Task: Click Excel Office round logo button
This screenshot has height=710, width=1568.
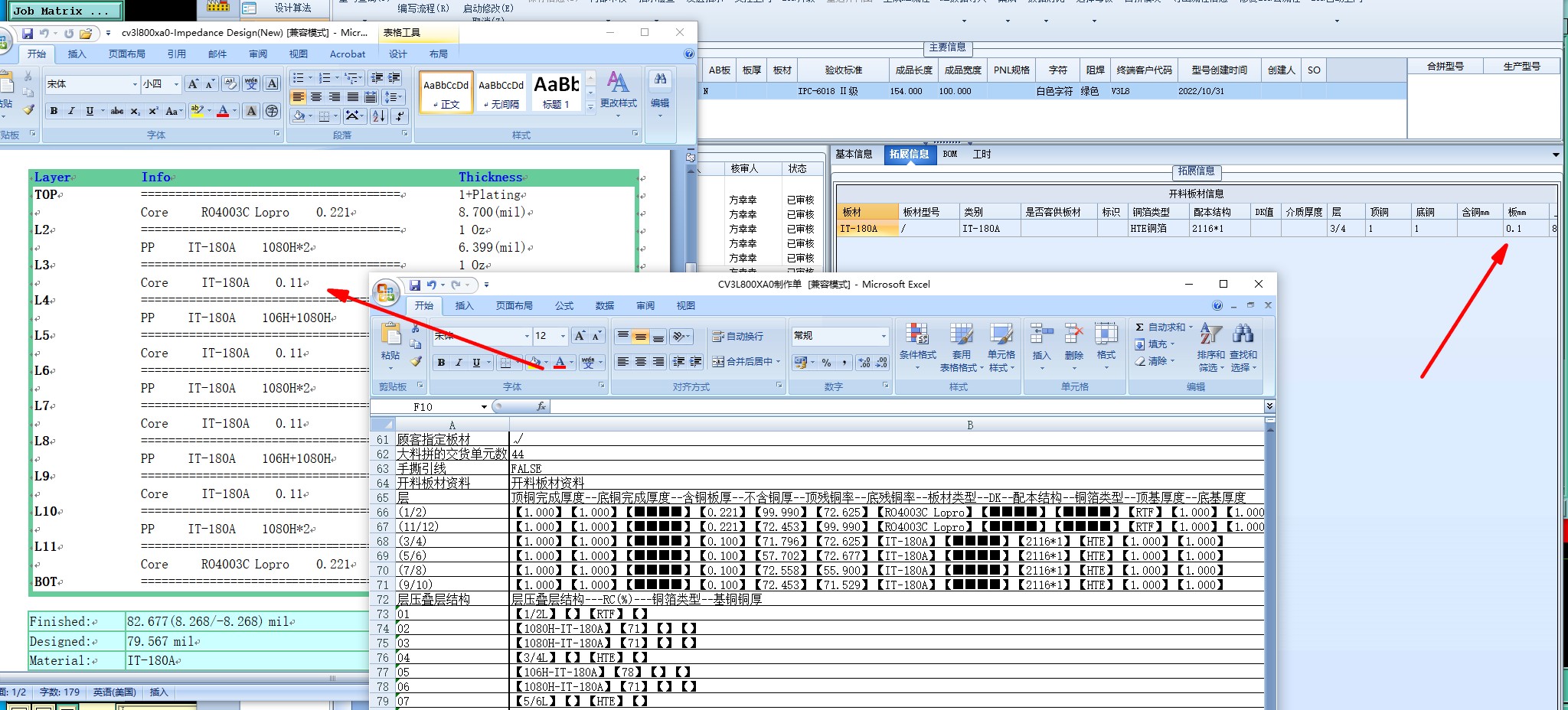Action: 386,292
